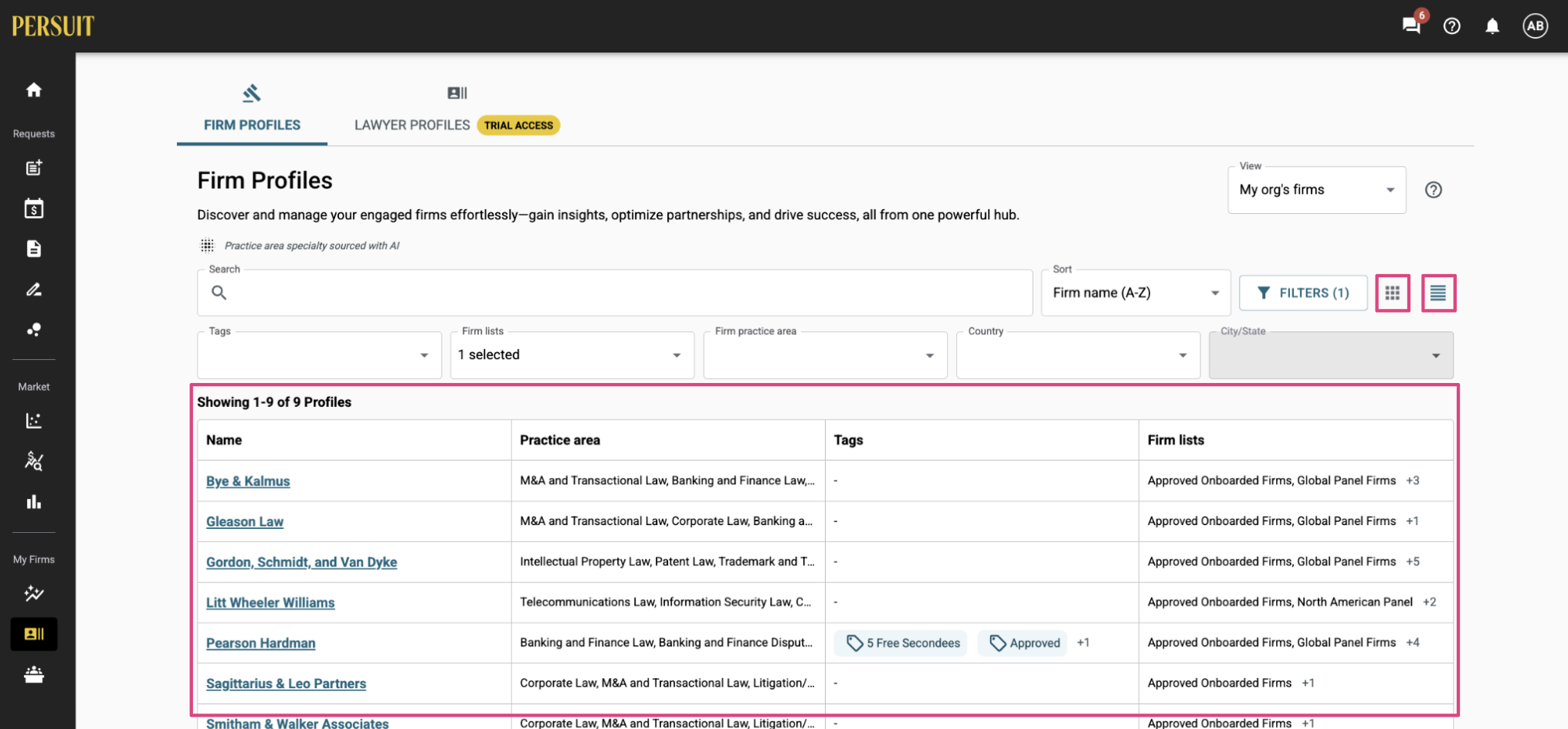The image size is (1568, 729).
Task: Click the person search analytics icon
Action: (x=34, y=461)
